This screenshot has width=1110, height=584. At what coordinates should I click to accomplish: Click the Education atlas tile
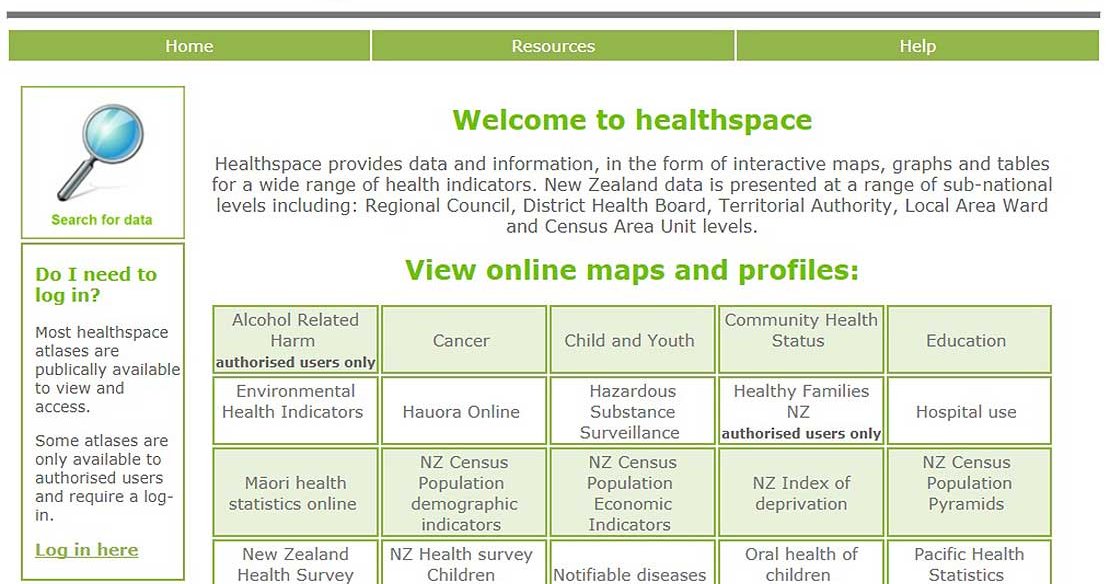[x=966, y=341]
